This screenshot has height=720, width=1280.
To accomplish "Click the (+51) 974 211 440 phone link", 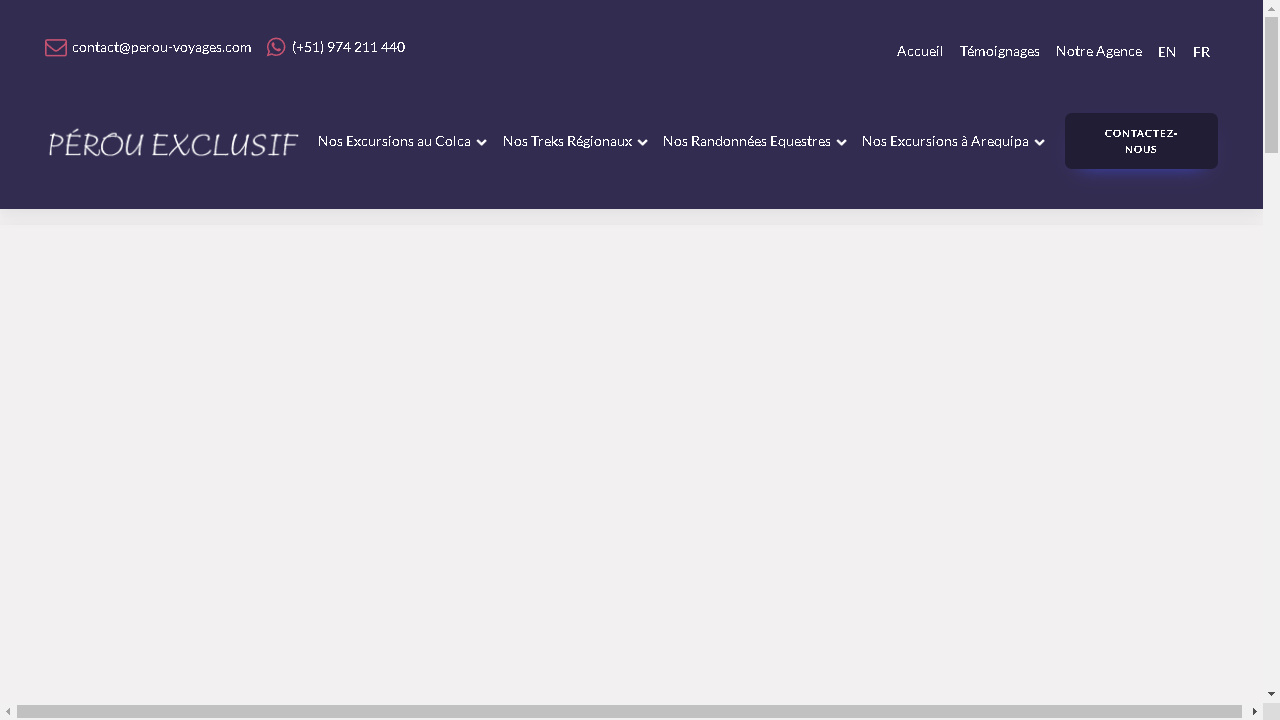I will click(x=348, y=47).
